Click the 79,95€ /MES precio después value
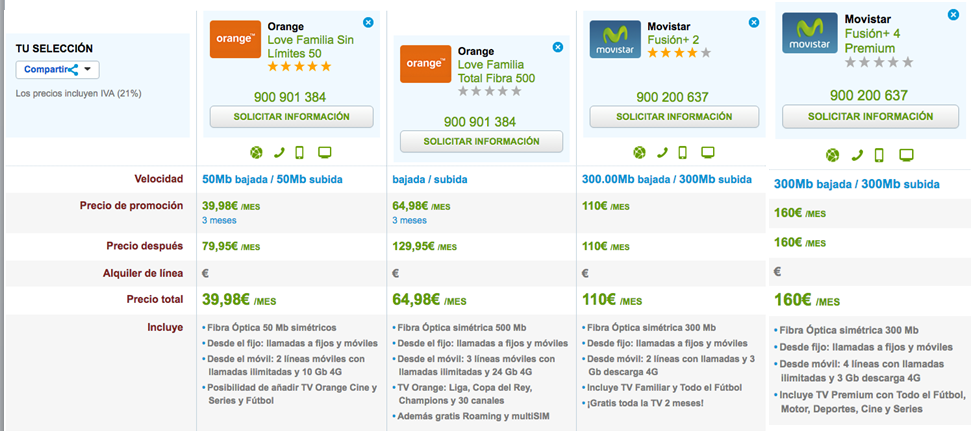 (231, 246)
